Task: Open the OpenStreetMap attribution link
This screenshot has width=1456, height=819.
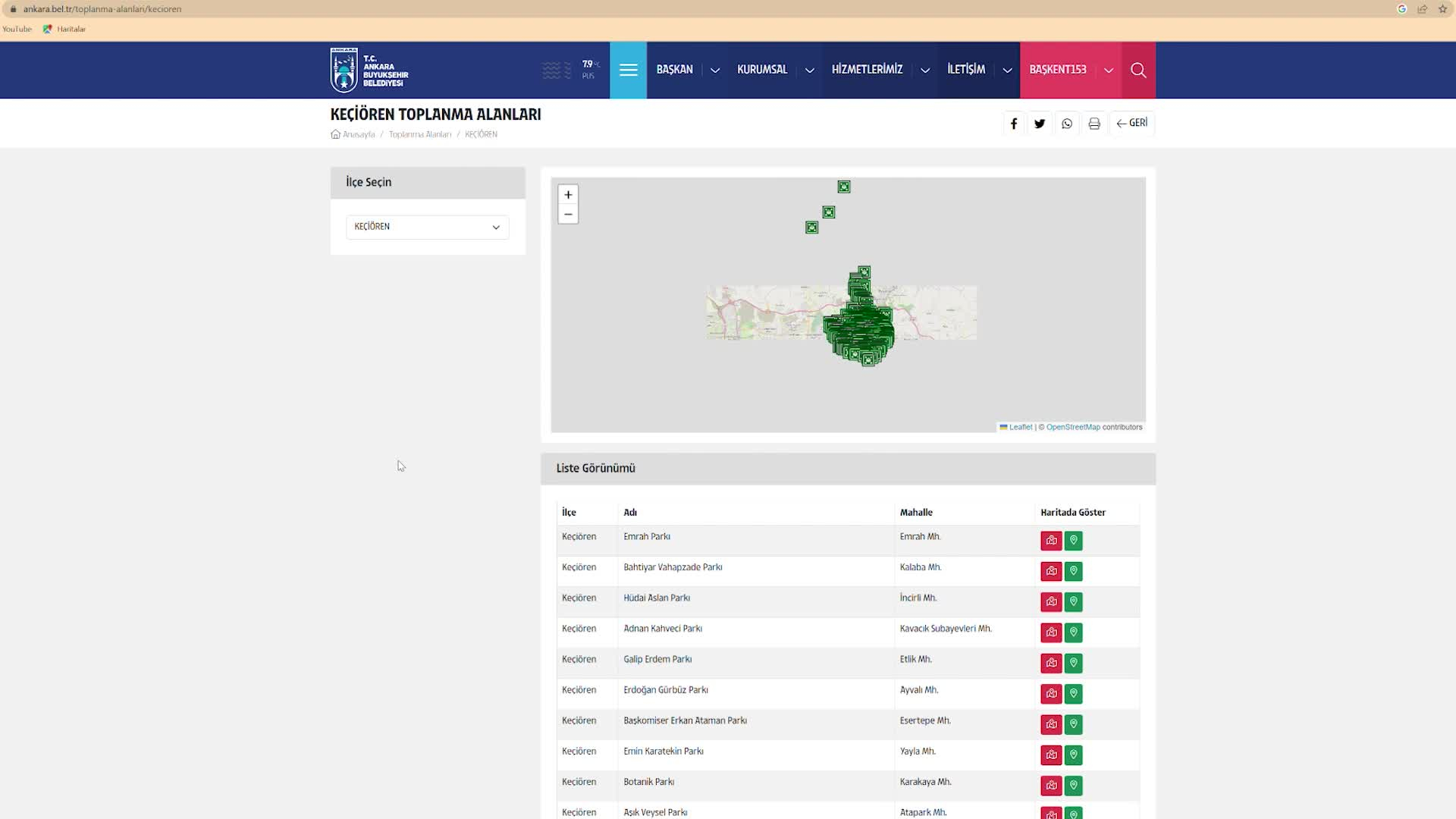Action: click(1072, 427)
